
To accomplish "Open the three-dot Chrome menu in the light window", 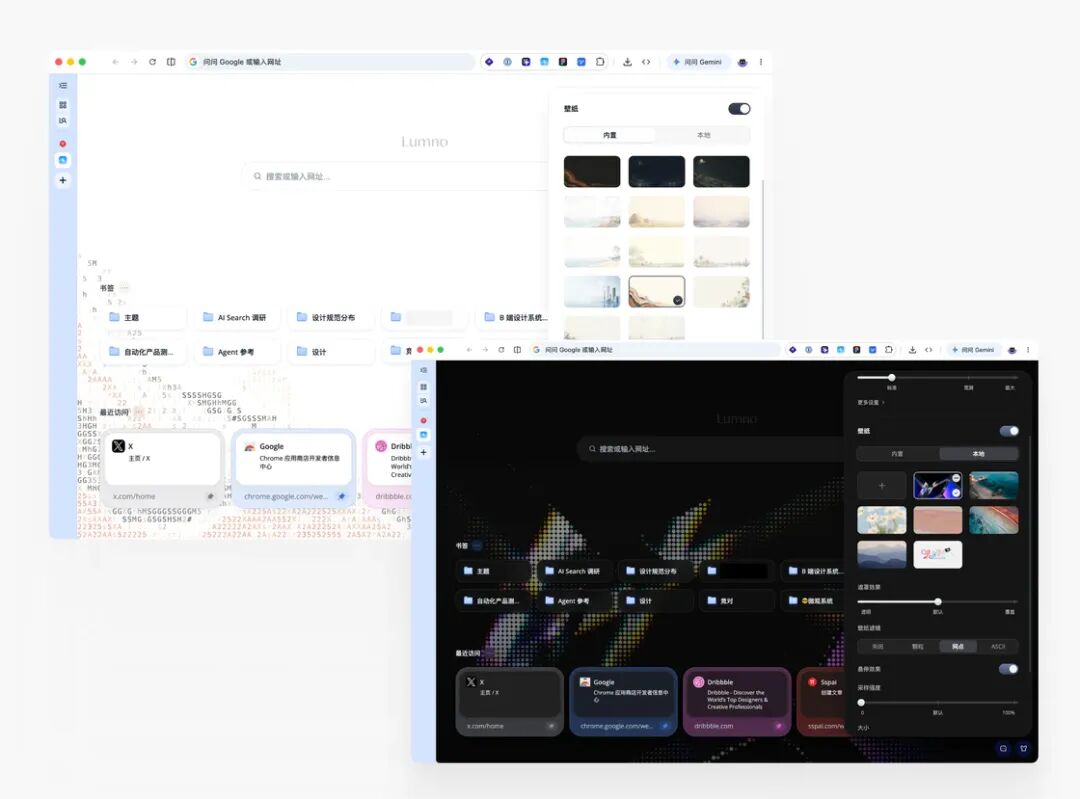I will [760, 62].
